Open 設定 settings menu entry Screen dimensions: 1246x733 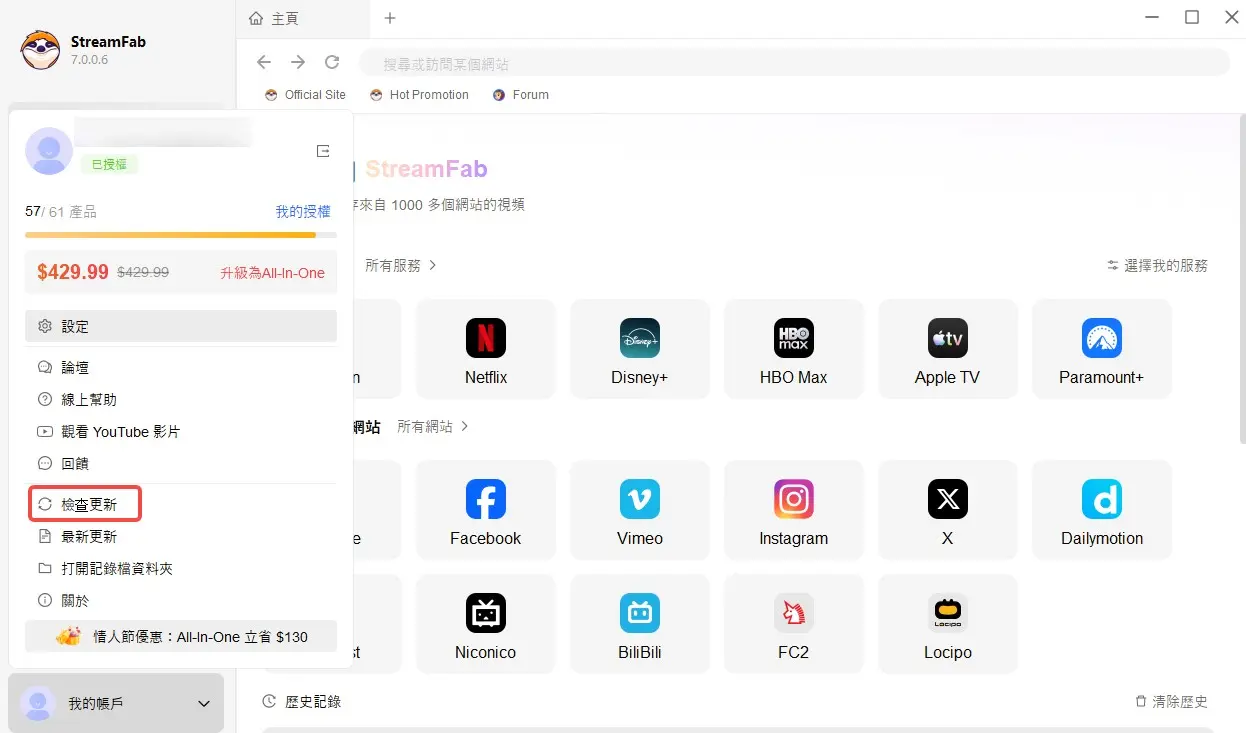(x=181, y=326)
